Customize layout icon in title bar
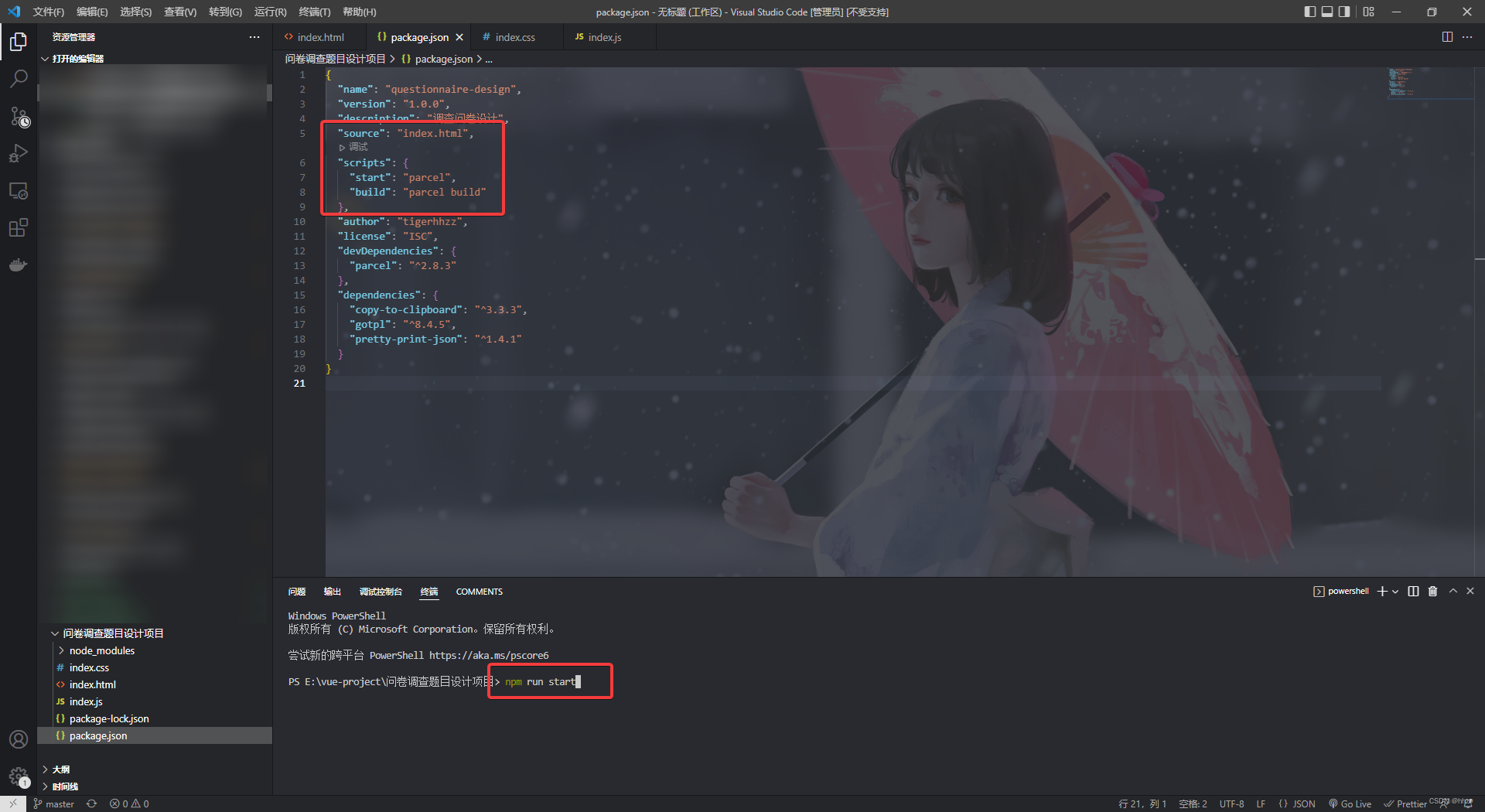Viewport: 1485px width, 812px height. coord(1369,12)
